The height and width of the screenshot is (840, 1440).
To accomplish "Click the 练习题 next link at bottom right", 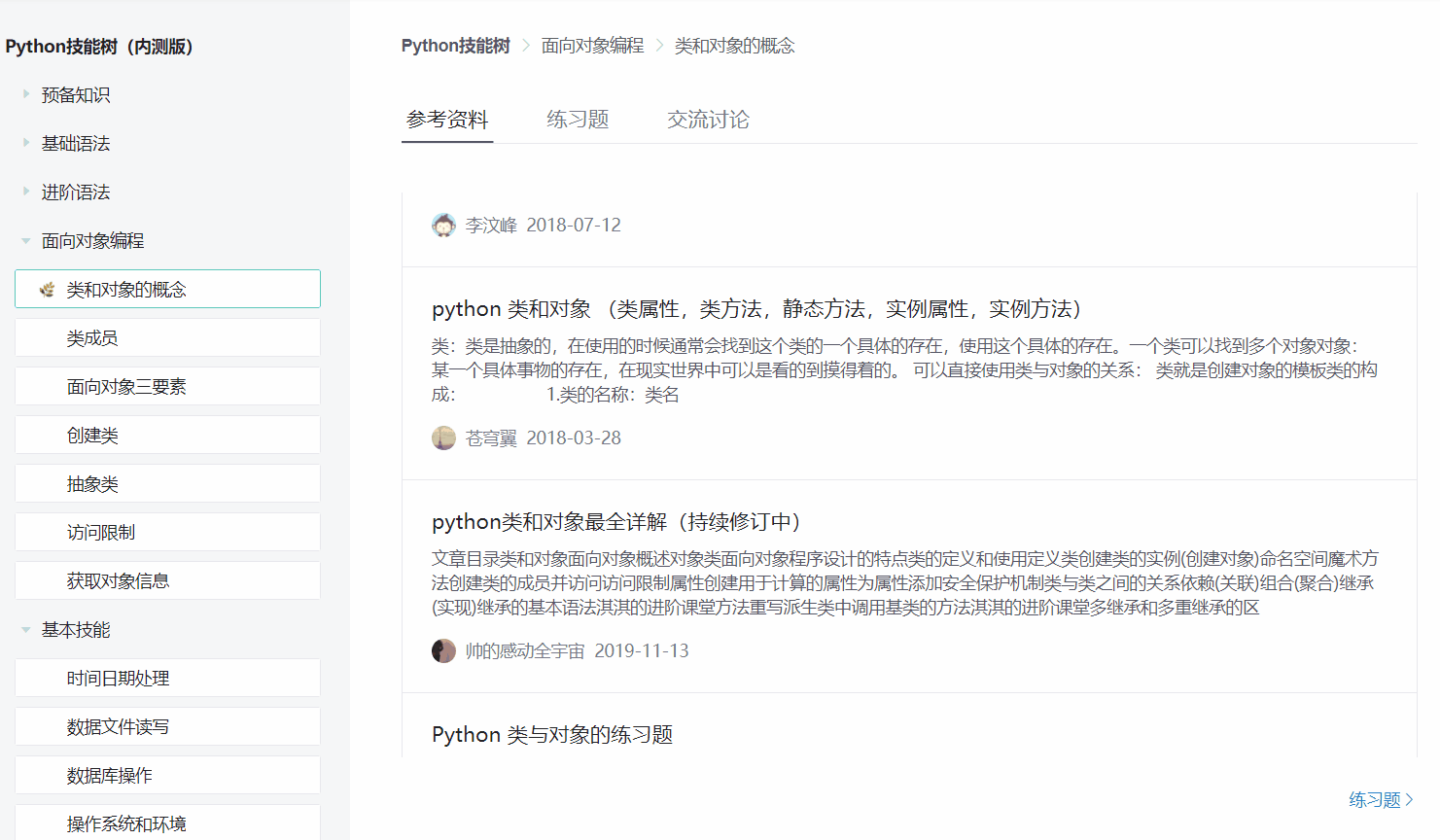I will point(1381,799).
